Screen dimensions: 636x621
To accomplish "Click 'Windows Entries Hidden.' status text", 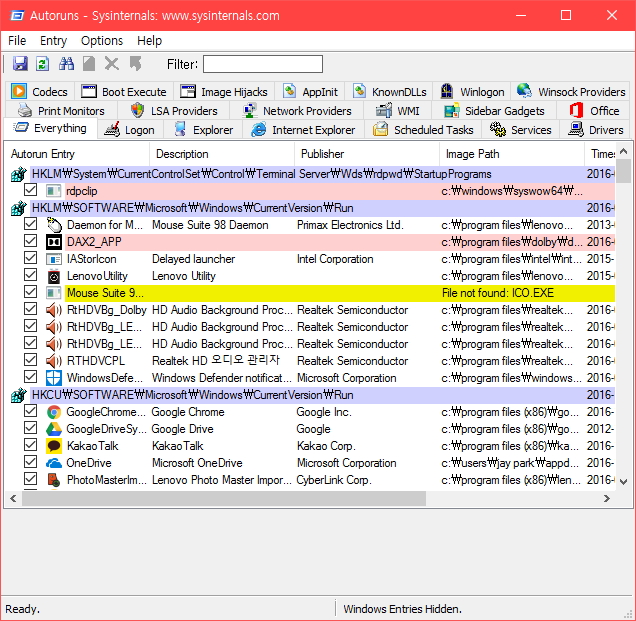I will 402,609.
